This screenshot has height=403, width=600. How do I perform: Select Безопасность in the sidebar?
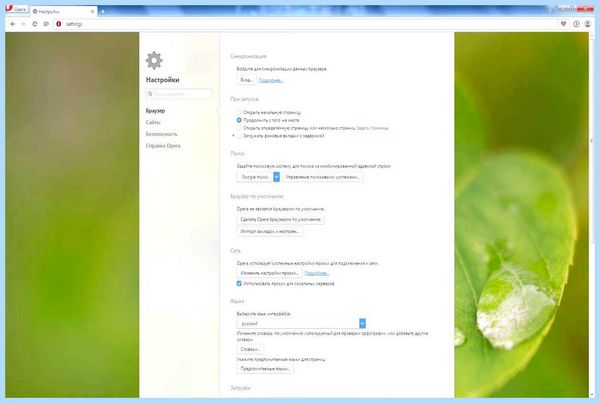click(161, 134)
